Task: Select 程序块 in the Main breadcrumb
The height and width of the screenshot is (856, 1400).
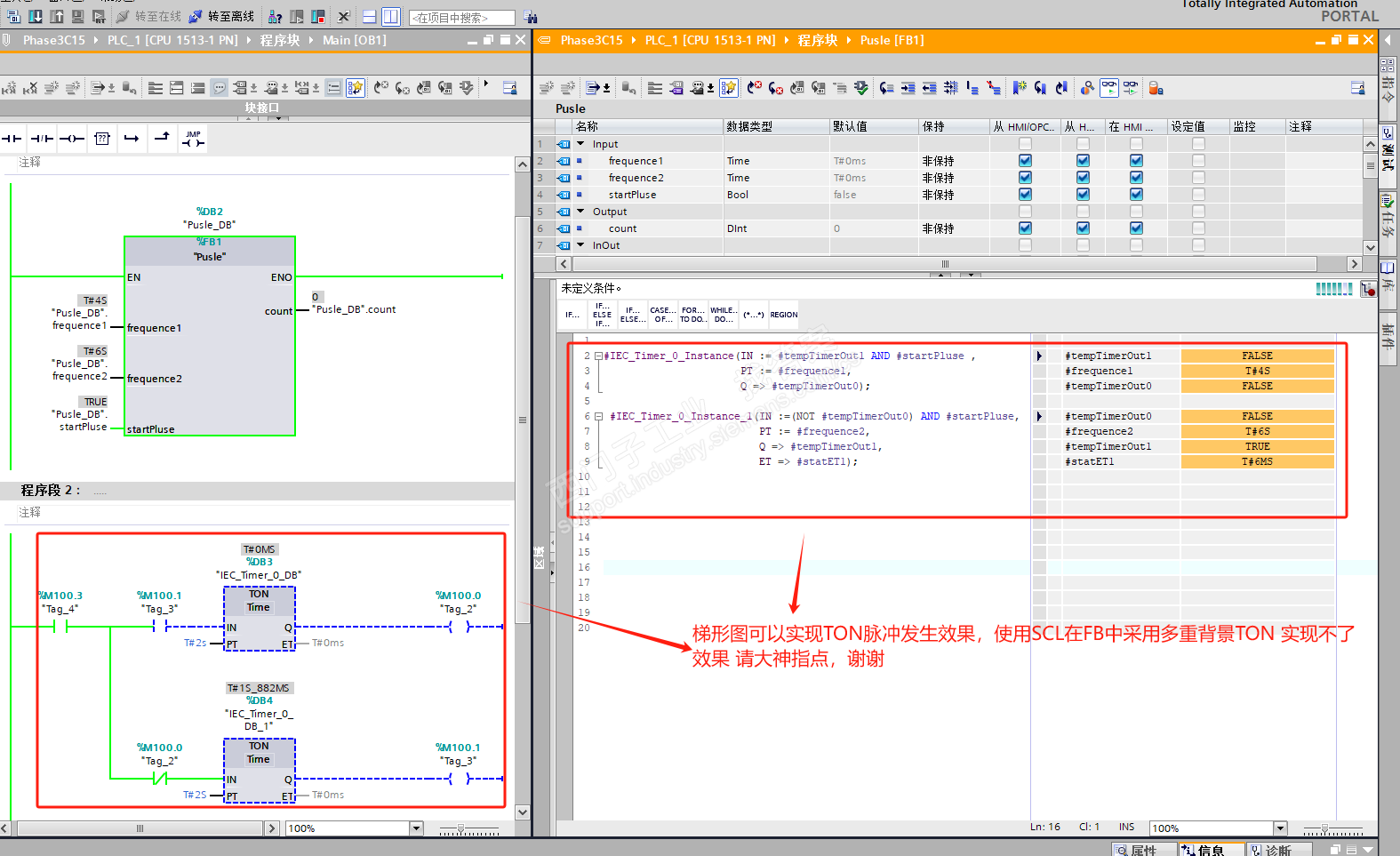Action: point(279,40)
